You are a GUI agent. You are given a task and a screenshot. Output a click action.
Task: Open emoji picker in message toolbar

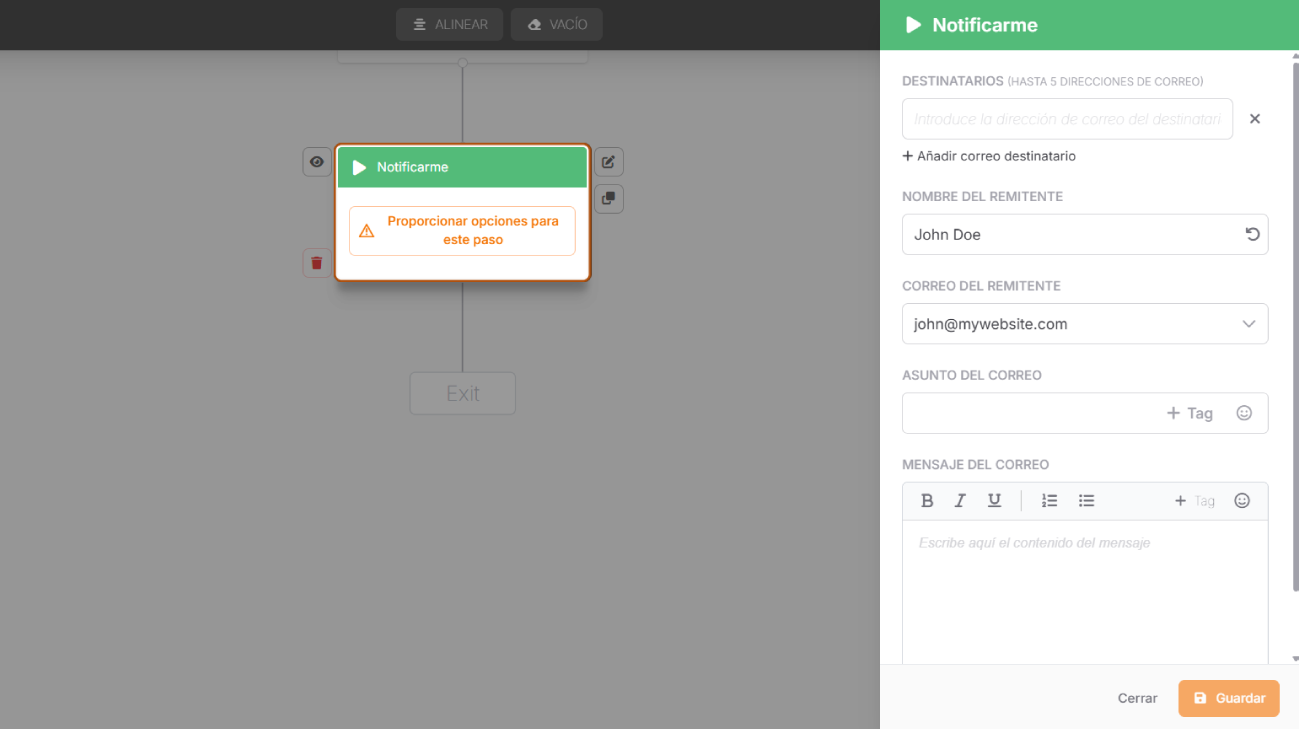click(x=1242, y=501)
